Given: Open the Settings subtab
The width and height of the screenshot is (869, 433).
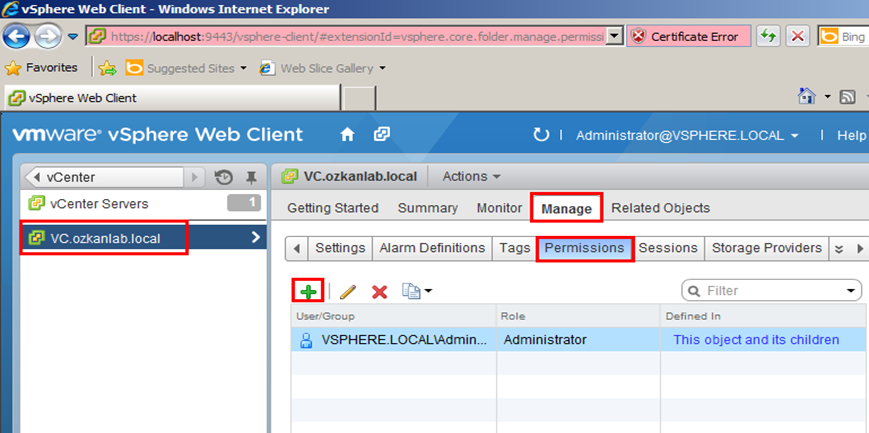Looking at the screenshot, I should click(x=340, y=248).
